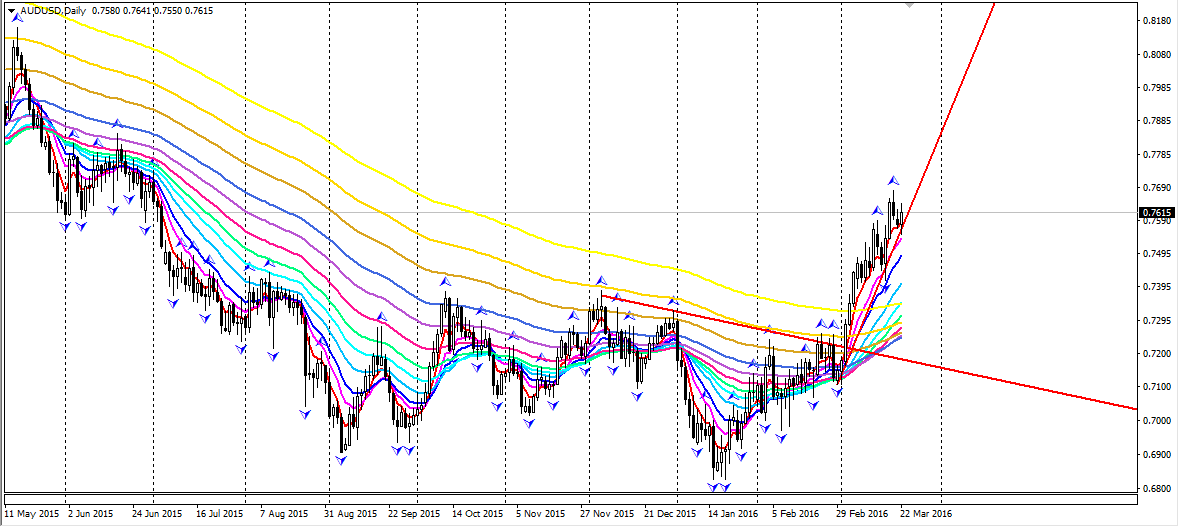Open the chart menu triangle beside AUDUSD,Daily
This screenshot has width=1179, height=527.
point(11,11)
